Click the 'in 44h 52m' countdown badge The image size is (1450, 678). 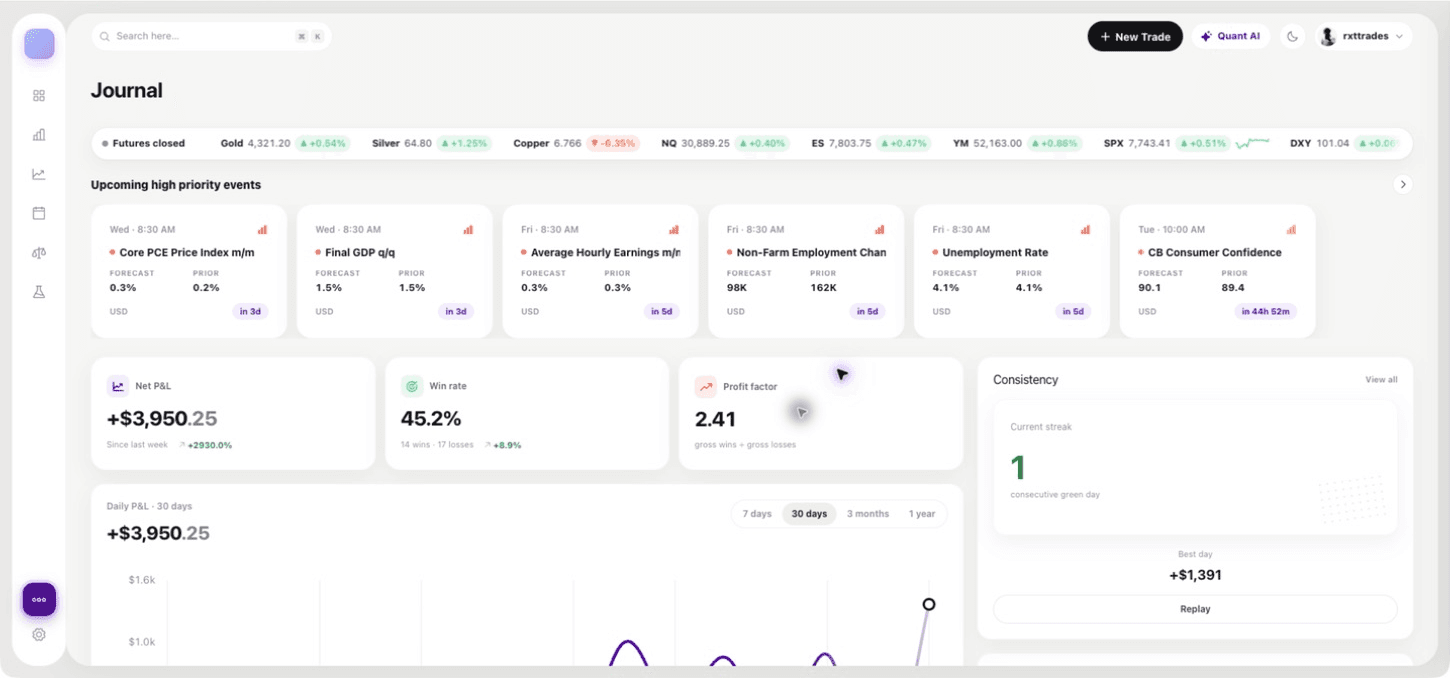tap(1265, 311)
